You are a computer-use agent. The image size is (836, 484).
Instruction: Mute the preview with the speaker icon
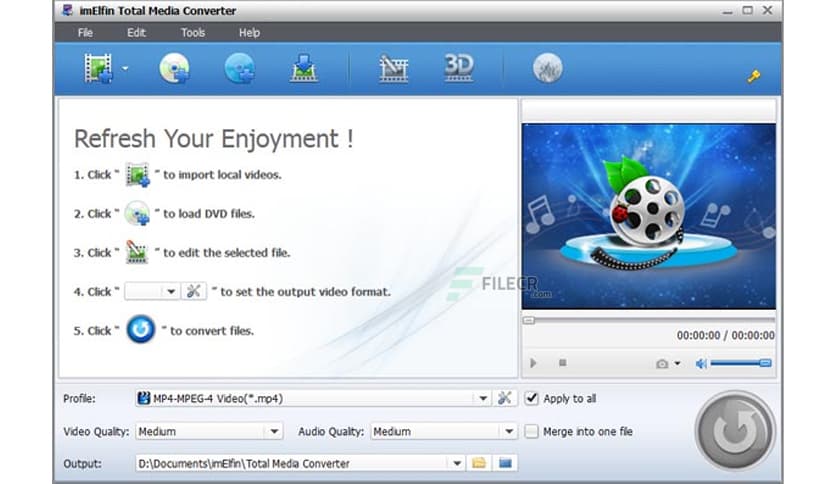click(x=701, y=364)
